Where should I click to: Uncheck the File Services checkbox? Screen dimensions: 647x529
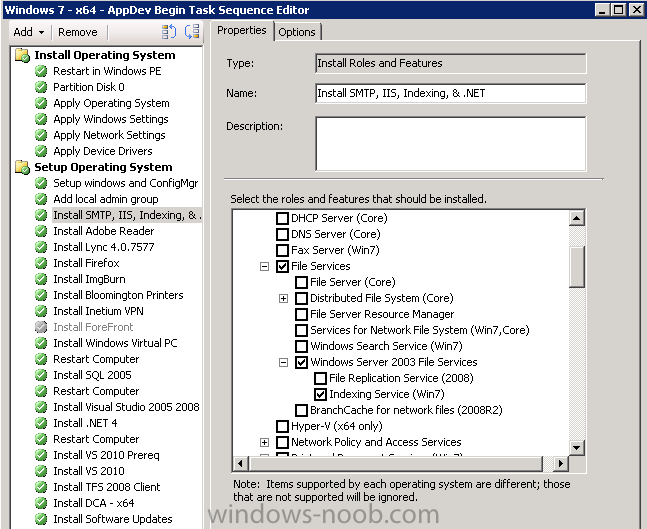(282, 267)
